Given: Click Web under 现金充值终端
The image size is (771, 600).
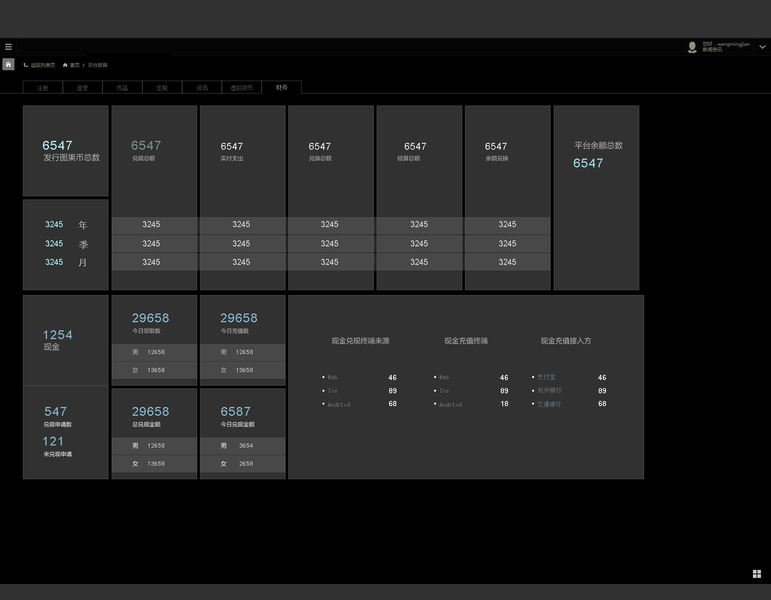Looking at the screenshot, I should coord(444,378).
